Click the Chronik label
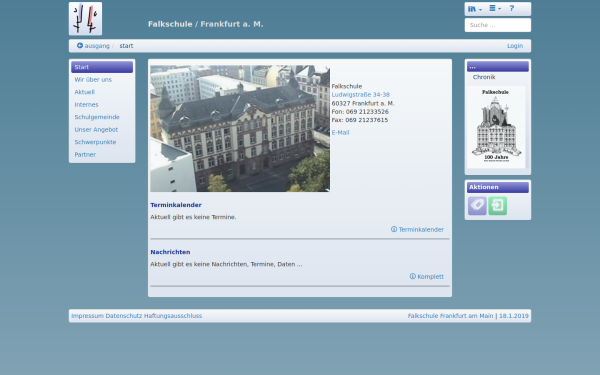This screenshot has width=600, height=375. click(484, 77)
